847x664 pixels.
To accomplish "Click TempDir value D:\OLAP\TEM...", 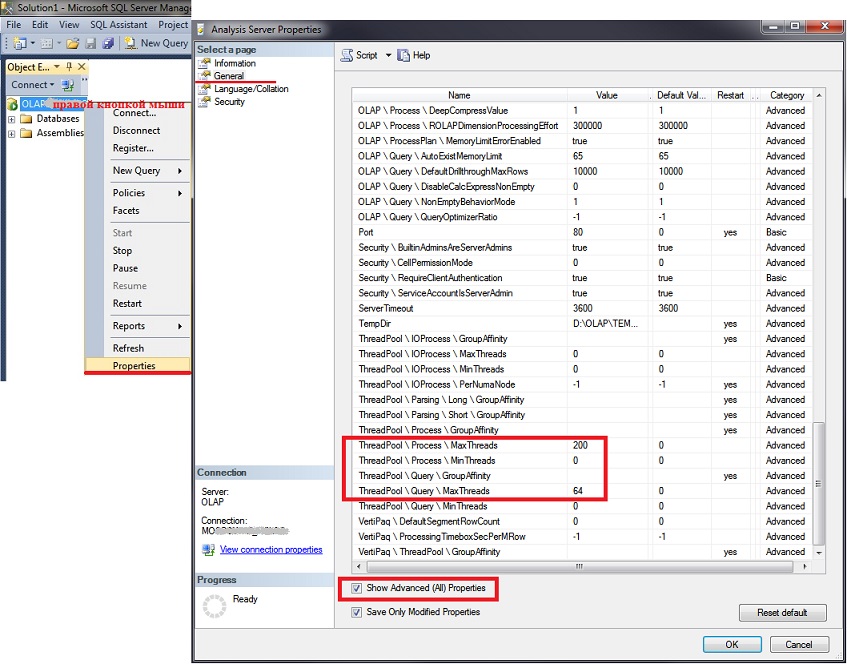I will click(x=608, y=324).
